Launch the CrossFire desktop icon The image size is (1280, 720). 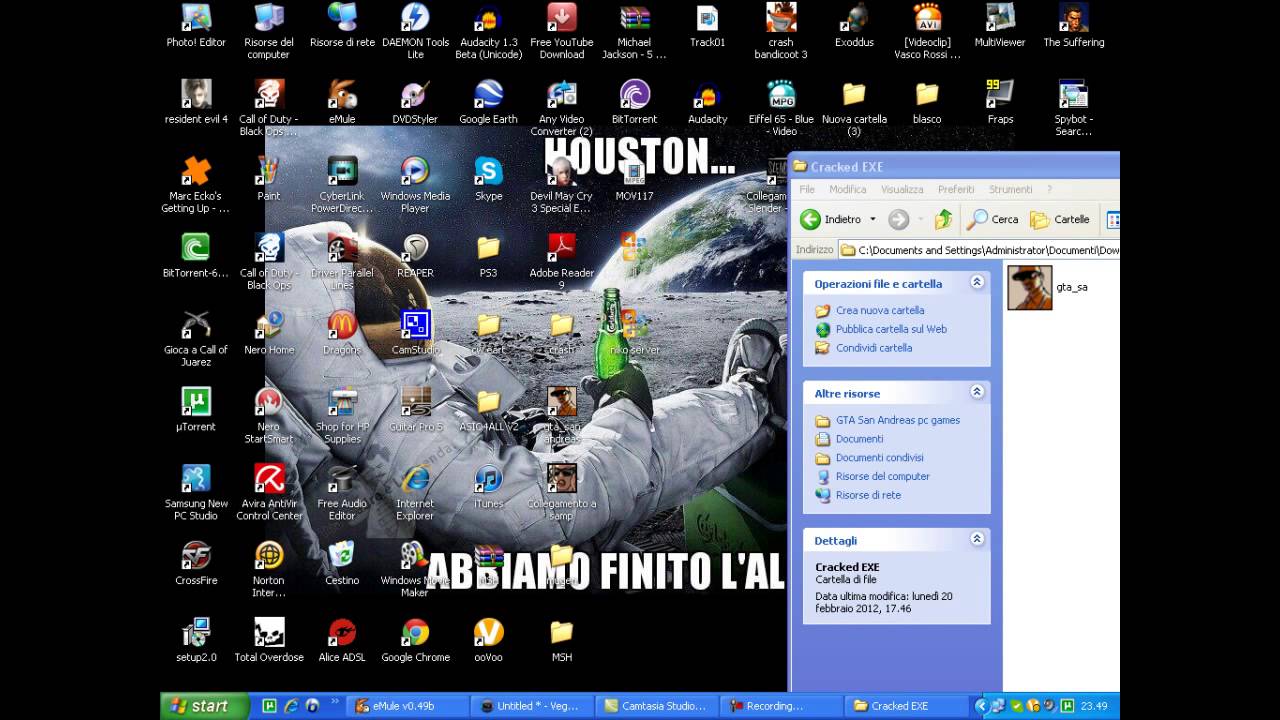pyautogui.click(x=196, y=556)
